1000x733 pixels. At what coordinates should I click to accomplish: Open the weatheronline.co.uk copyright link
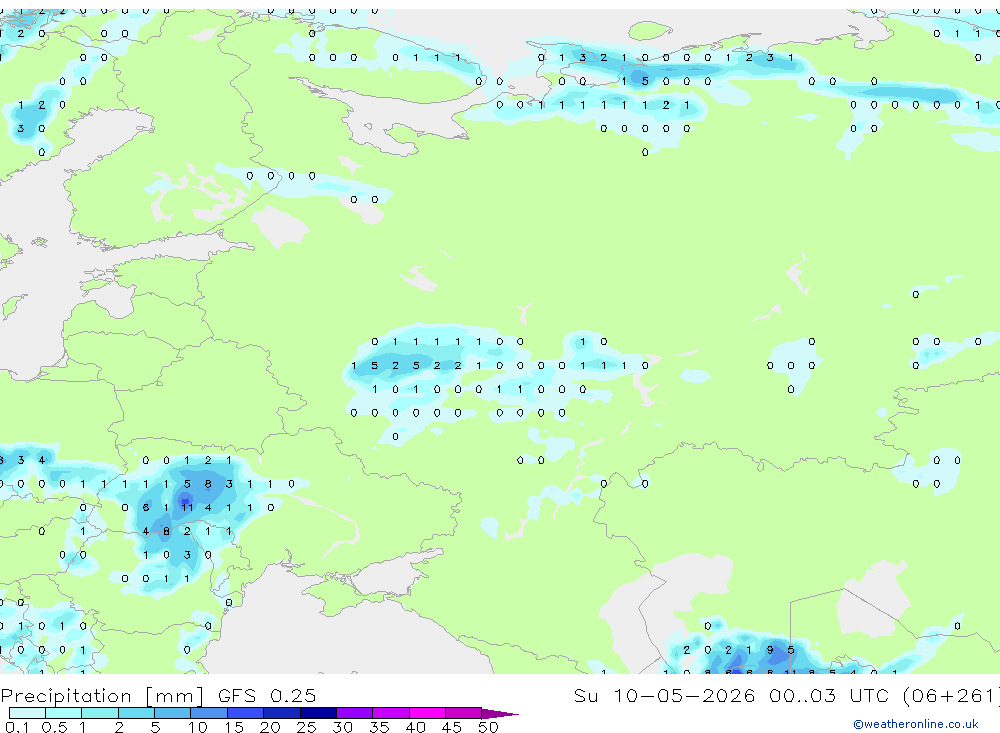coord(916,724)
